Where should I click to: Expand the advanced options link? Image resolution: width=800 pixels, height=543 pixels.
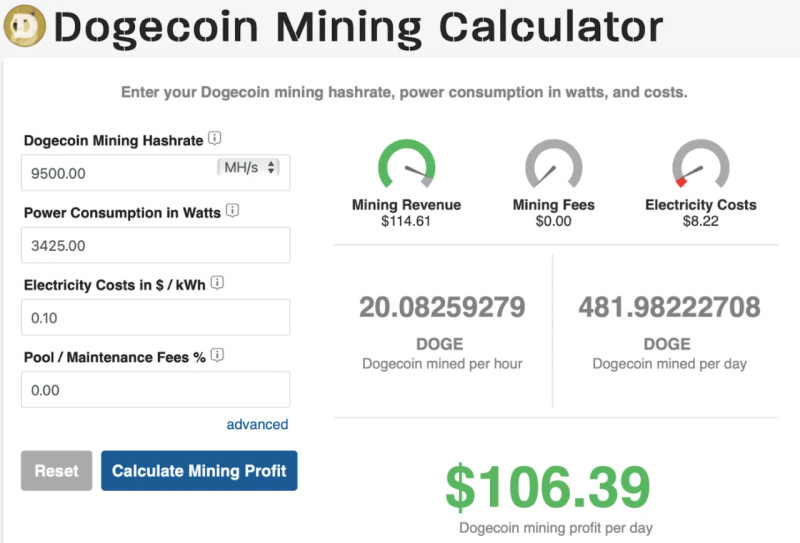257,424
